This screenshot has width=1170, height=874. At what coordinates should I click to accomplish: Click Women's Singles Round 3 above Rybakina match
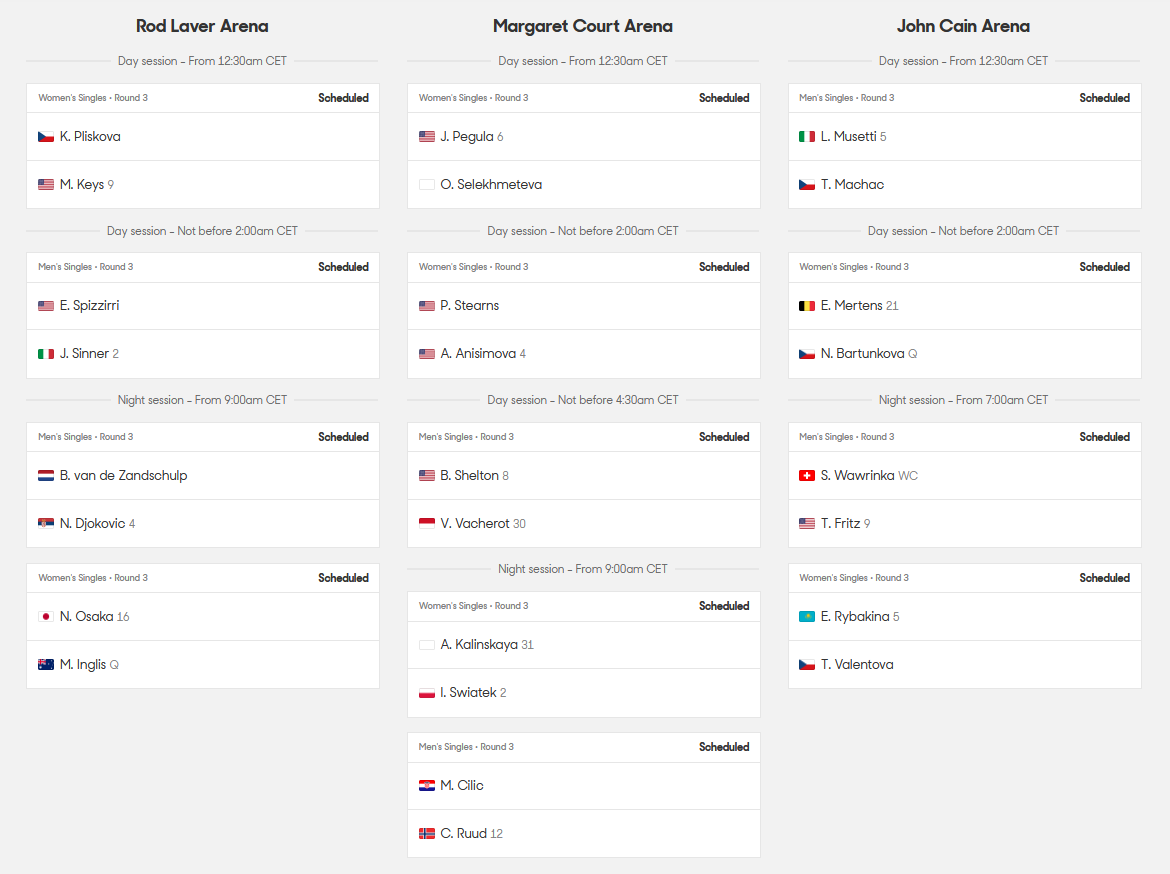tap(854, 578)
